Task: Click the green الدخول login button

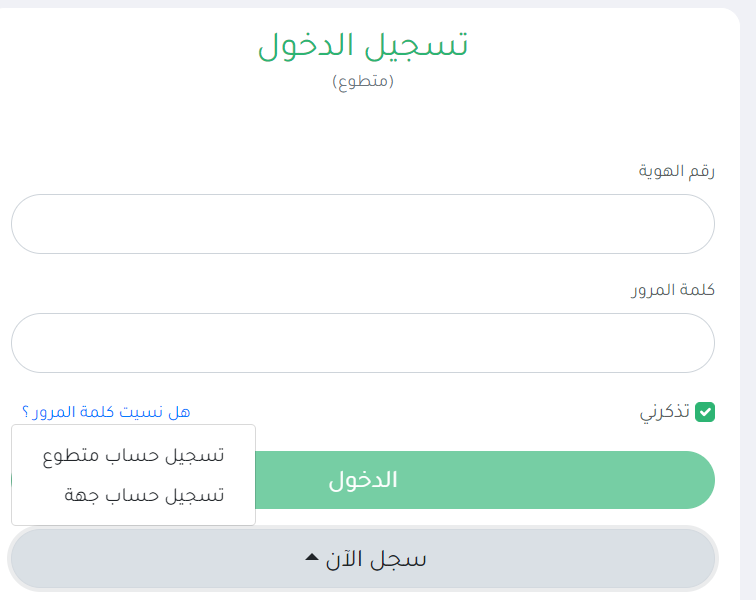Action: pyautogui.click(x=485, y=480)
